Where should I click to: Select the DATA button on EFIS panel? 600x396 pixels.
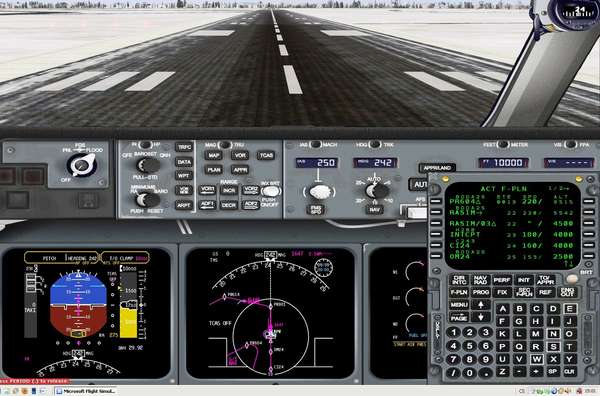point(184,162)
